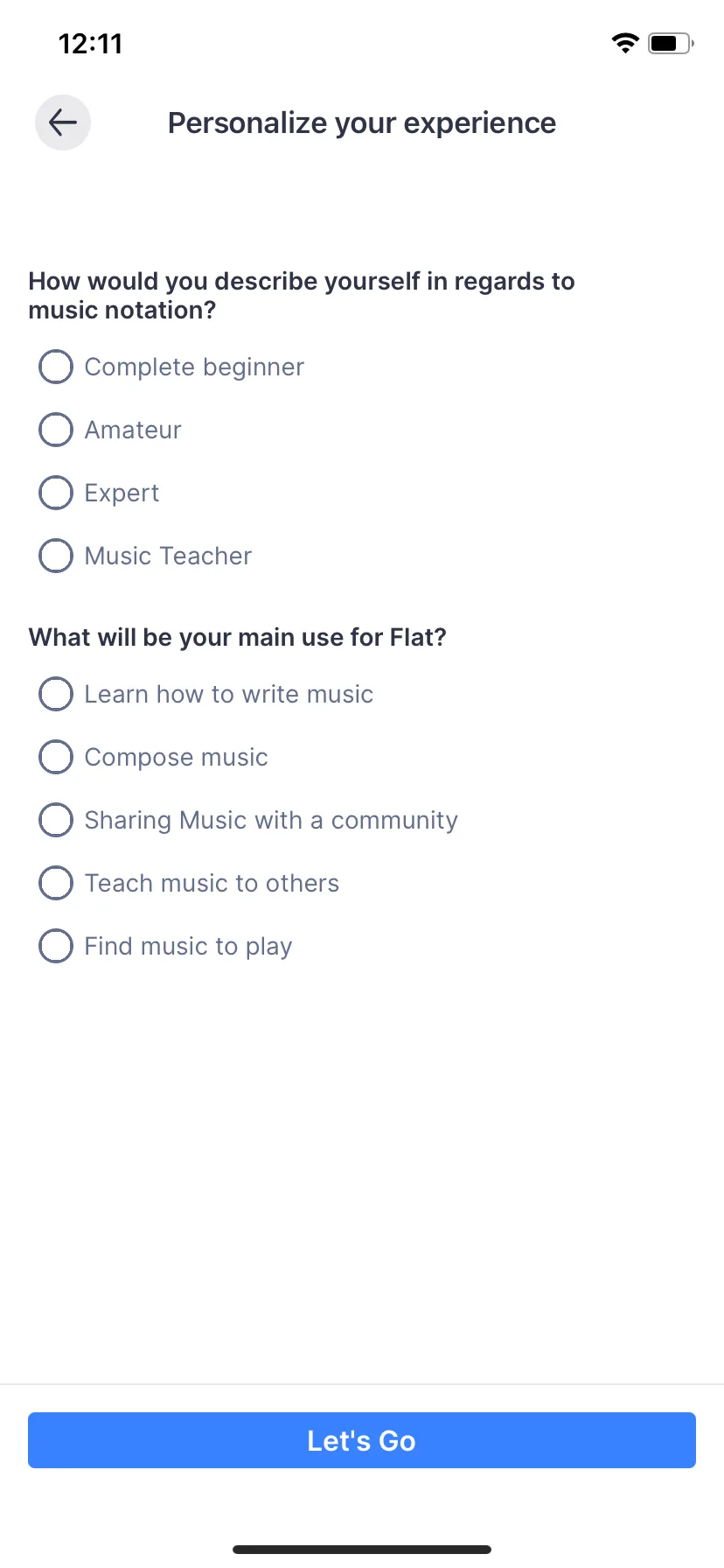724x1568 pixels.
Task: Tap the music notation question heading
Action: [x=302, y=296]
